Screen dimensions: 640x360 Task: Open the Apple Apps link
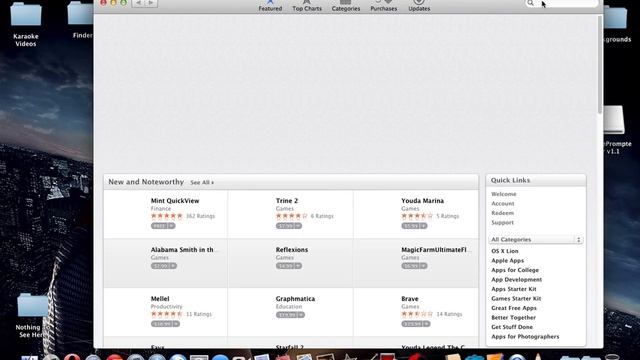(x=507, y=260)
